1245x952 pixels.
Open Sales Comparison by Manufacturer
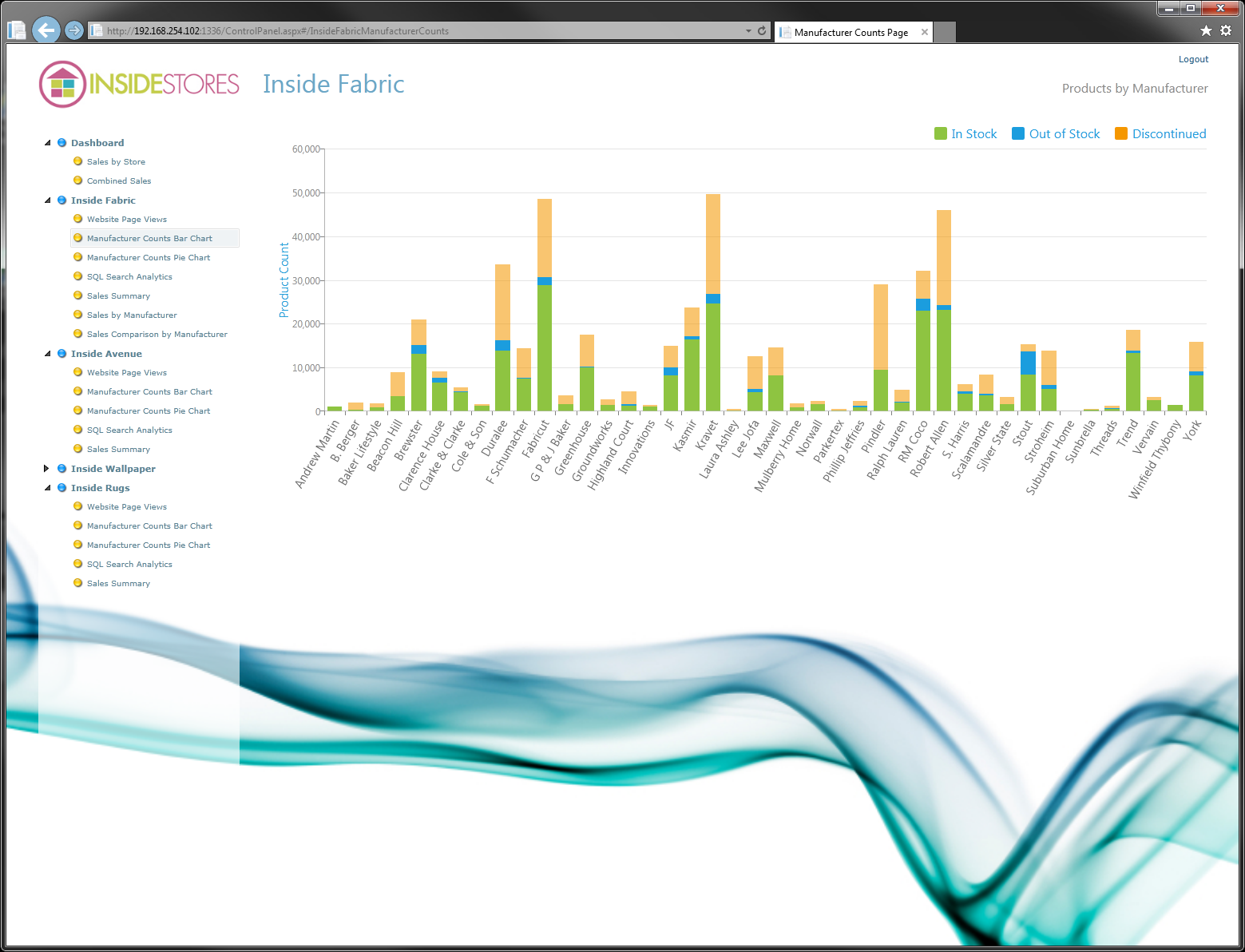click(x=157, y=334)
